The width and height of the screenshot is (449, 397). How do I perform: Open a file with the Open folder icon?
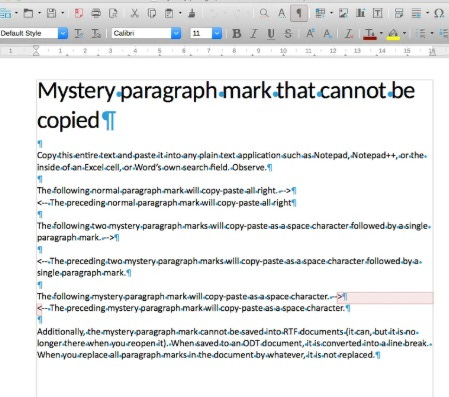point(28,13)
